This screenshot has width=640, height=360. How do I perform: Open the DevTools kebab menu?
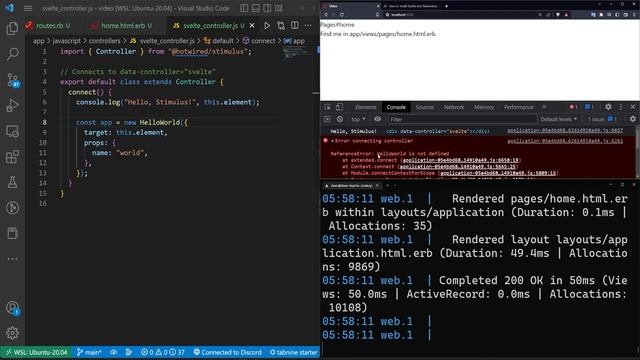pos(621,107)
